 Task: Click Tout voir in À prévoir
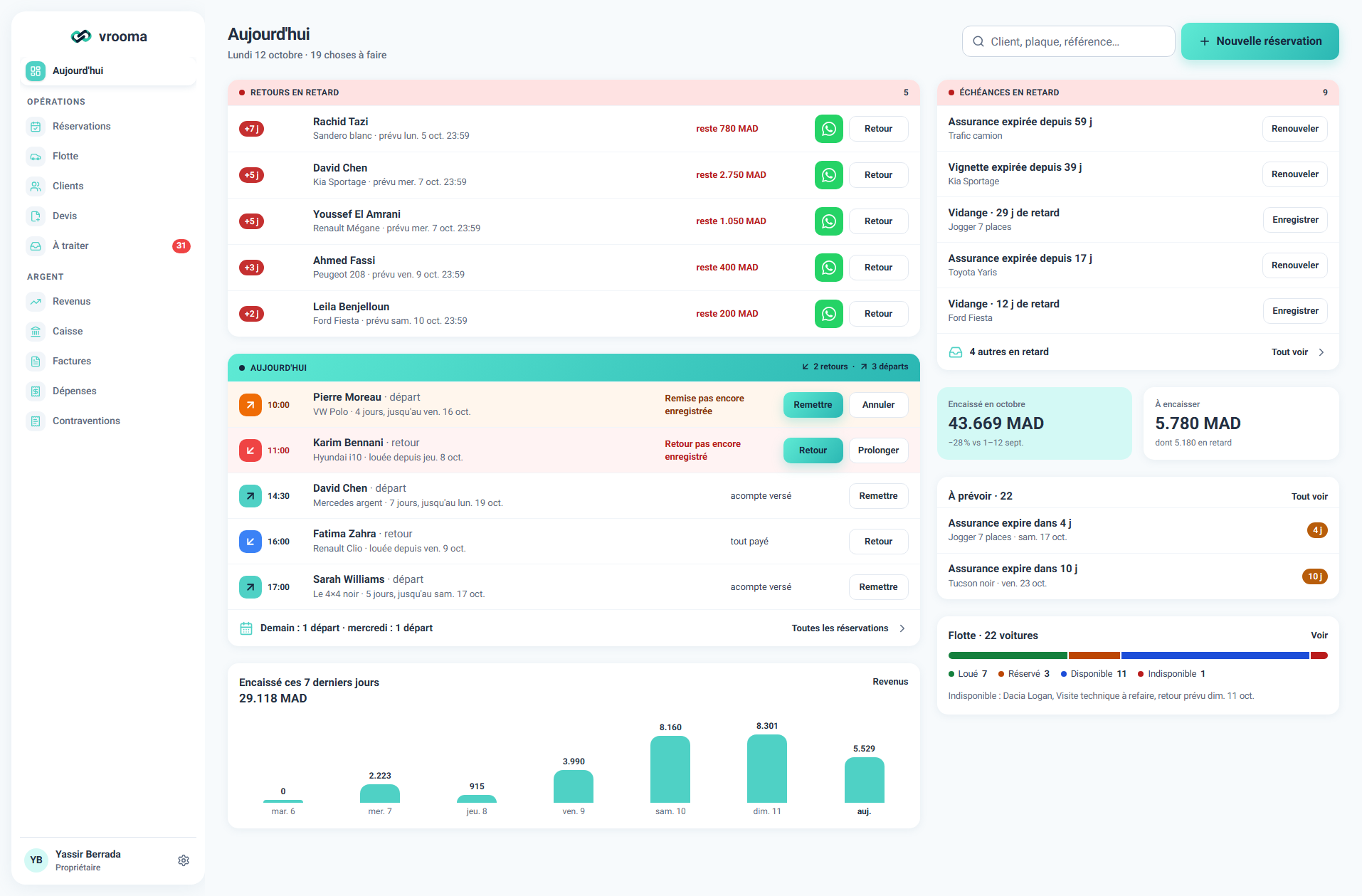[x=1309, y=497]
